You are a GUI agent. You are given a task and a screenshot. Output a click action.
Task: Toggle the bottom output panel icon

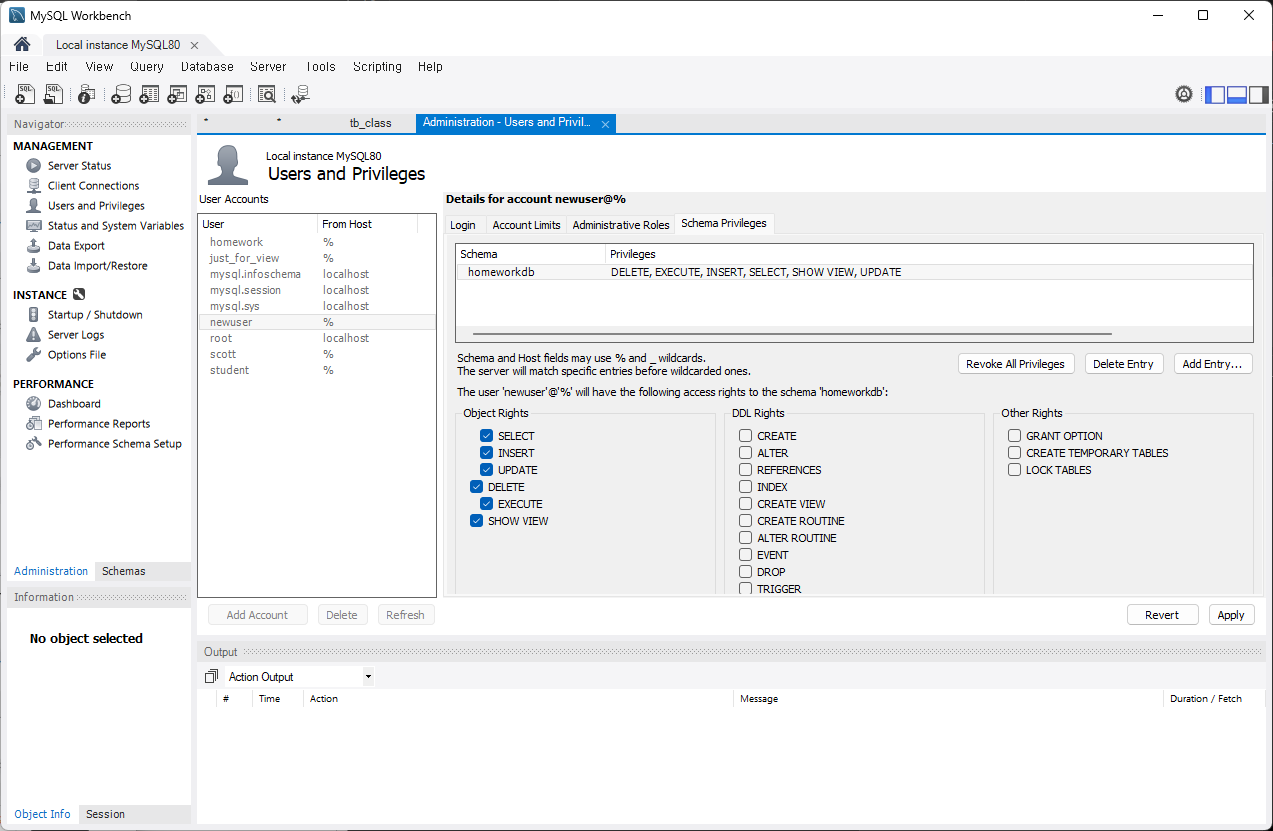click(1237, 95)
